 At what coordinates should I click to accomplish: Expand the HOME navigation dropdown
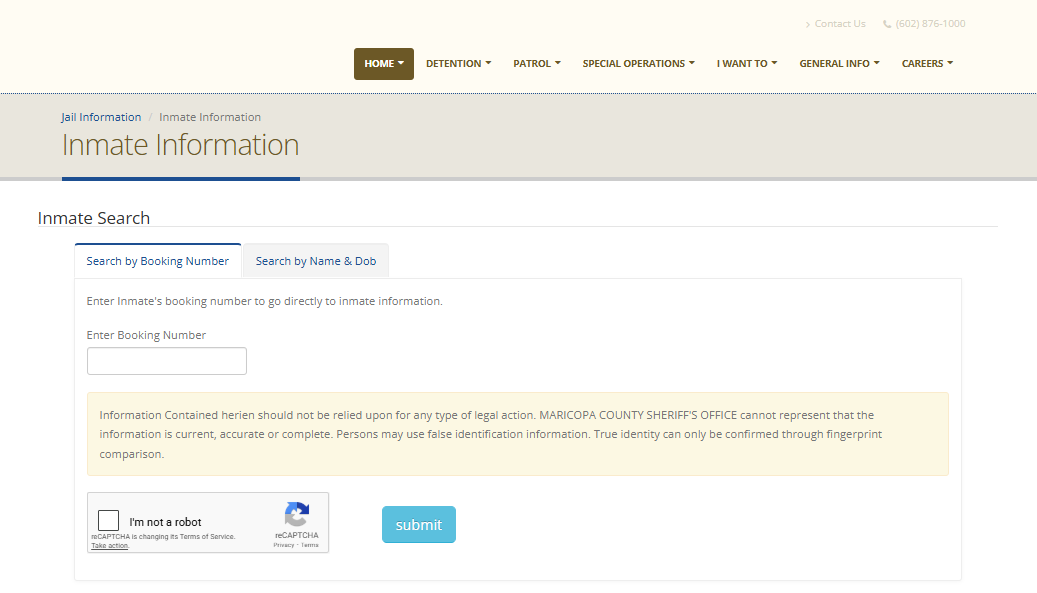(383, 64)
